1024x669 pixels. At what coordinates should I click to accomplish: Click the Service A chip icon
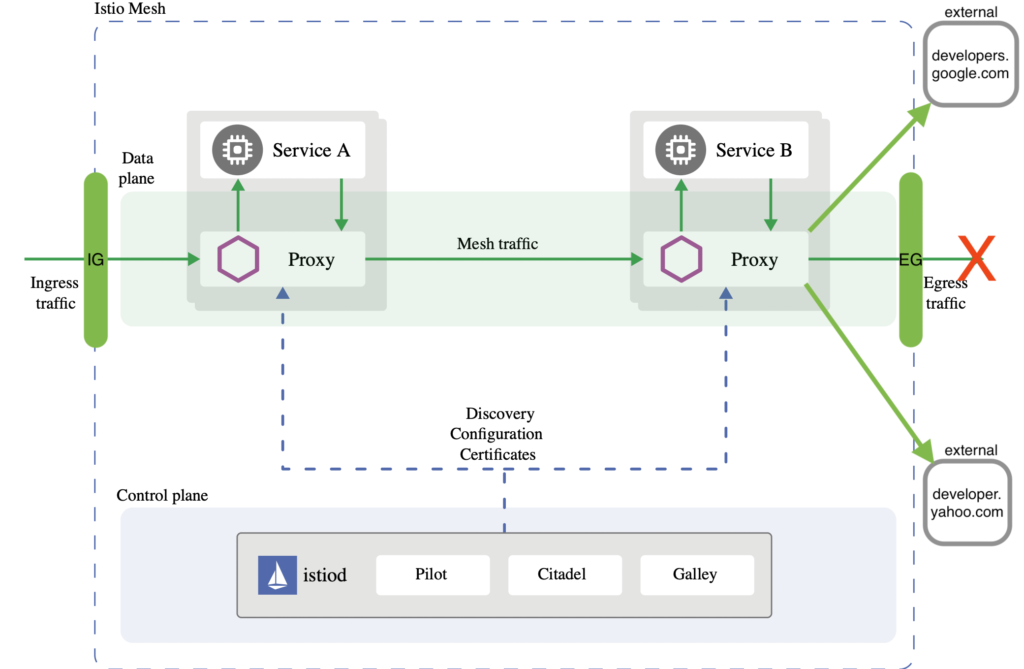tap(237, 151)
